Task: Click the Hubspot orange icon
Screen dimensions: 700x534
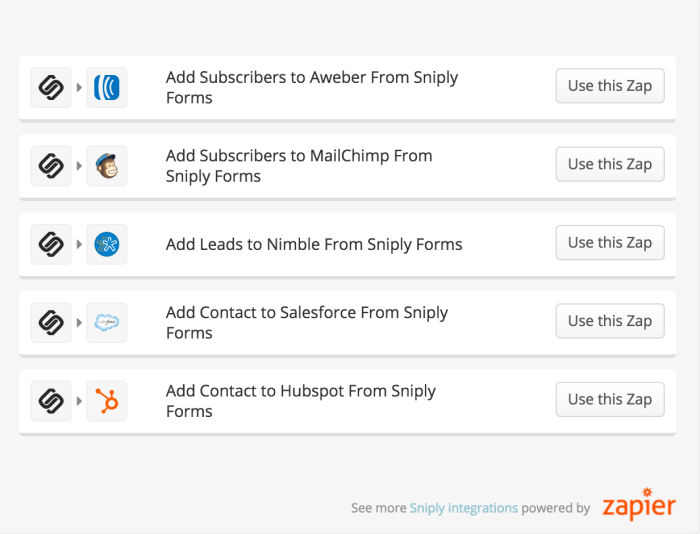Action: tap(107, 400)
